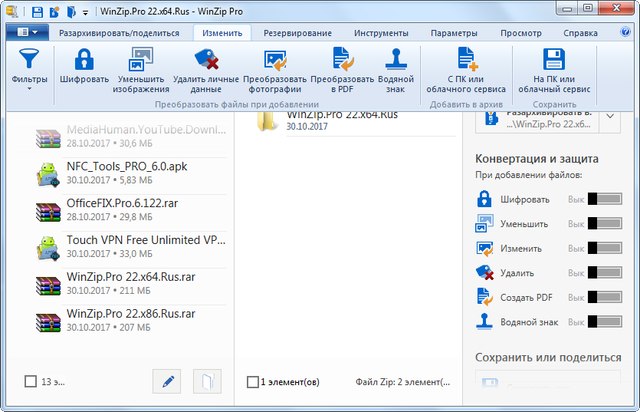Click WinZip.Pro 22.x64.Rus.rar archive icon
The image size is (640, 412).
[48, 285]
